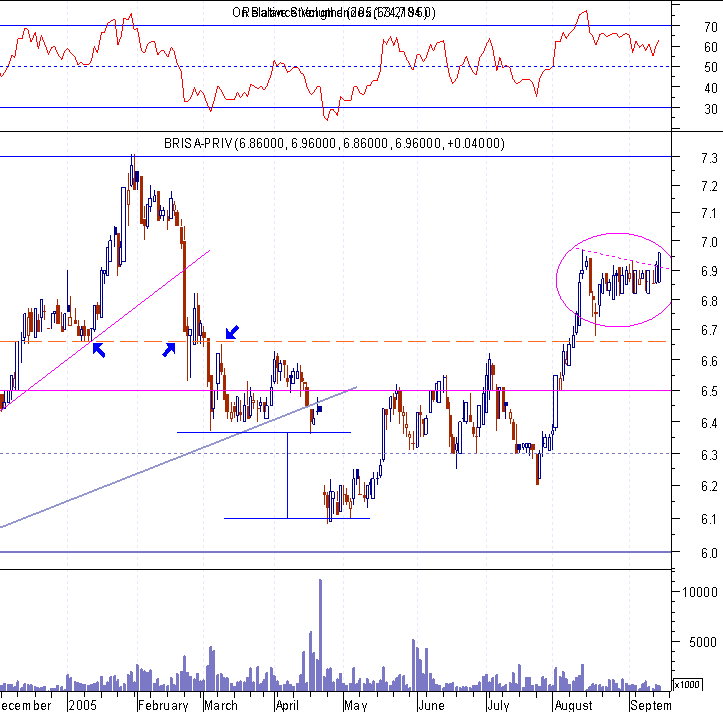723x712 pixels.
Task: Click the 6.7 price axis label
Action: click(709, 330)
